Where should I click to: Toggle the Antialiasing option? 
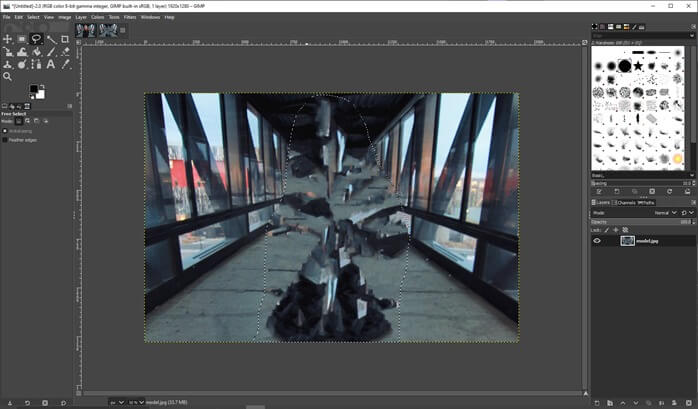coord(5,131)
